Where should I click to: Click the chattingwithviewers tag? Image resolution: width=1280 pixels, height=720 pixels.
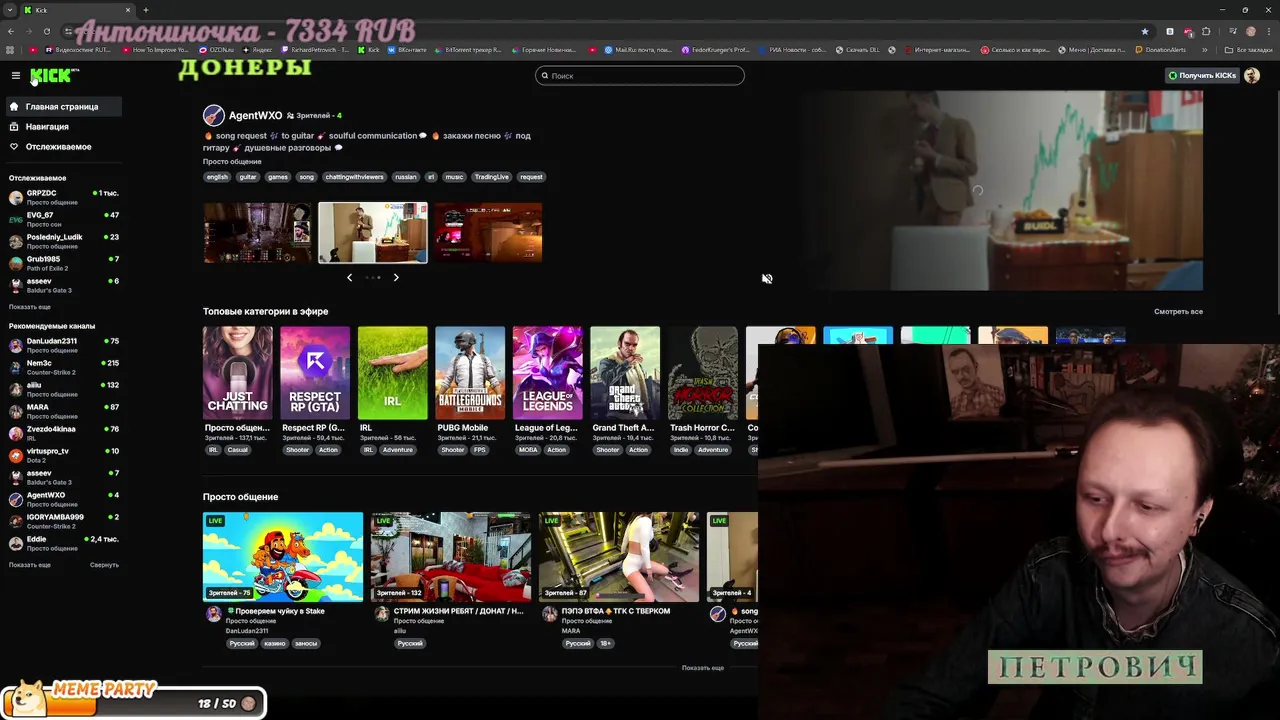tap(354, 177)
